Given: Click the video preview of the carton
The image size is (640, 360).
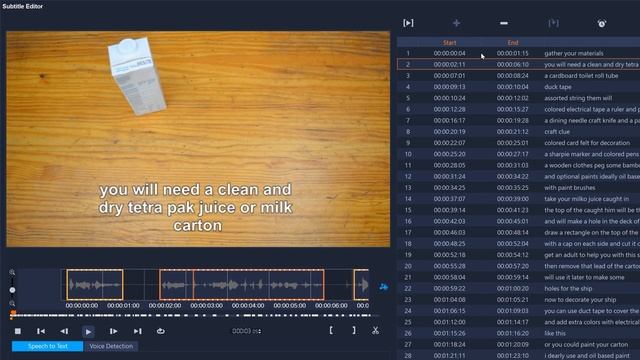Looking at the screenshot, I should (x=198, y=139).
